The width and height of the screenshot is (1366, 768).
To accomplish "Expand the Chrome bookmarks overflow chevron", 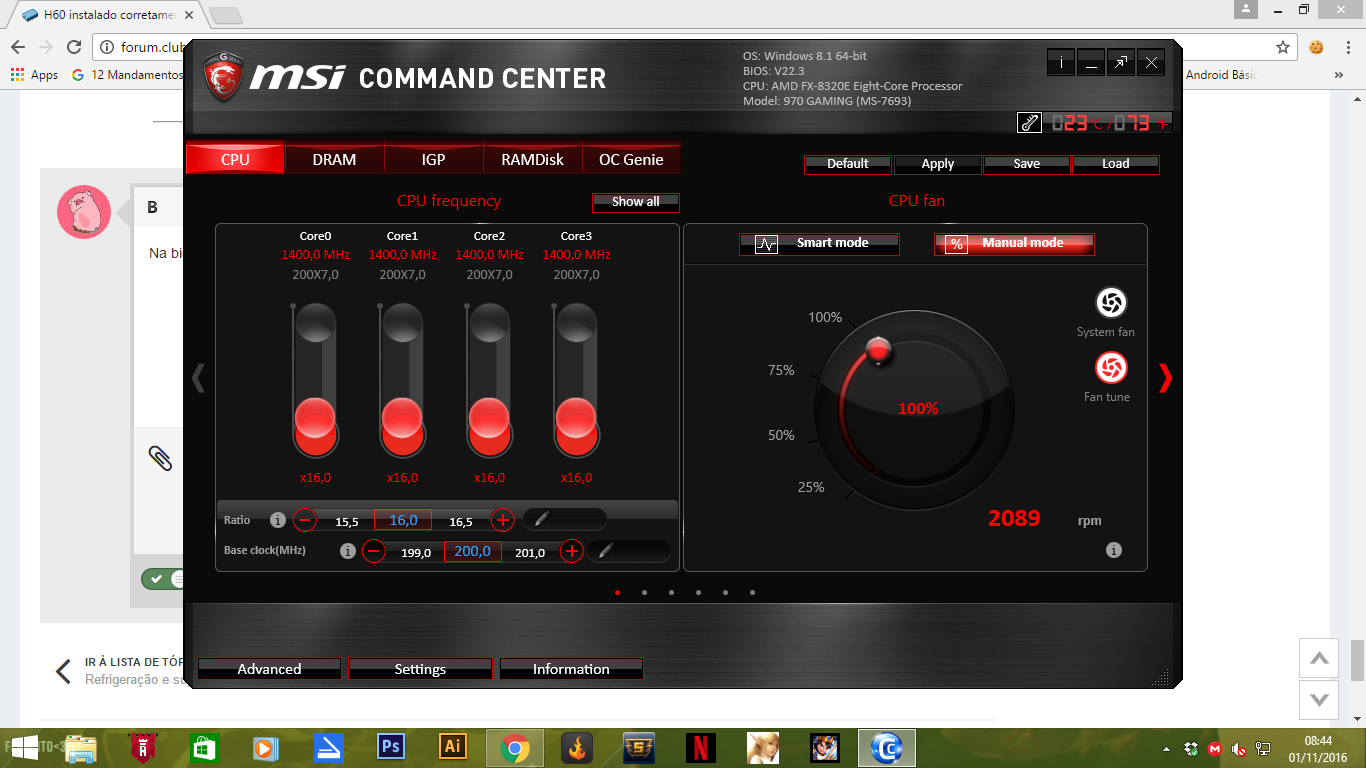I will pos(1339,75).
